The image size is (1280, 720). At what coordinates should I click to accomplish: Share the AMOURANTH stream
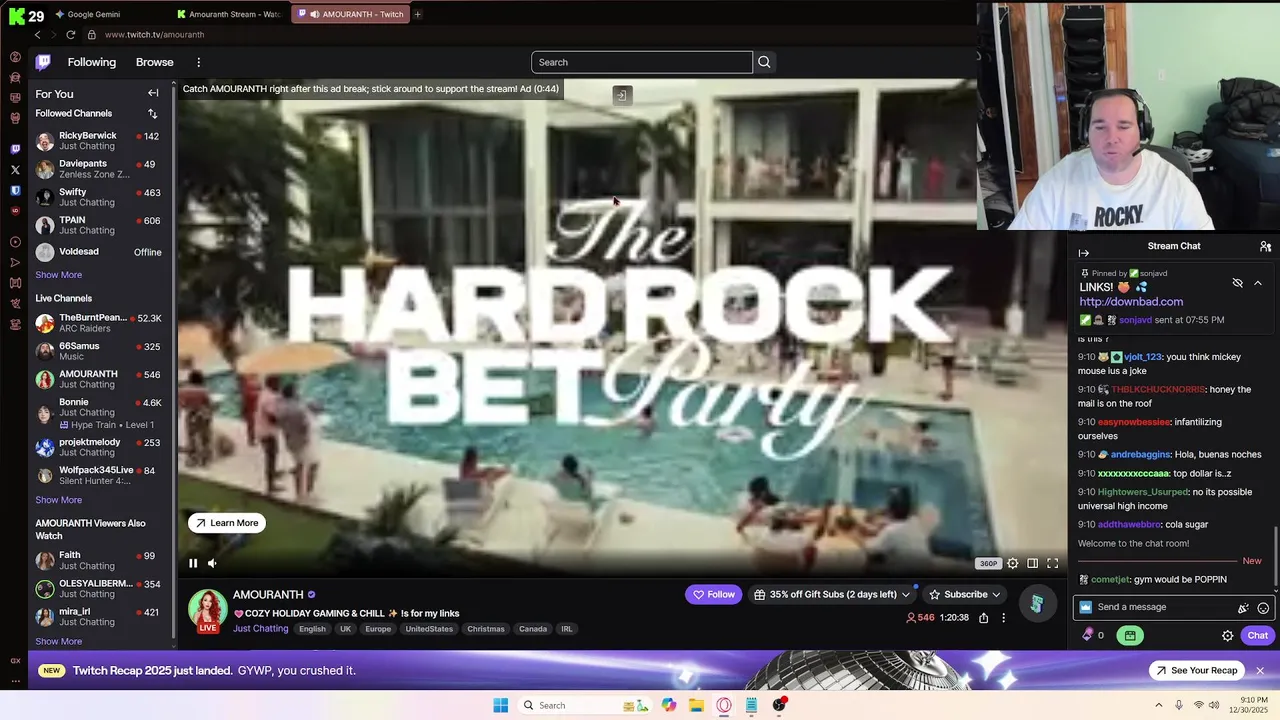click(x=984, y=618)
